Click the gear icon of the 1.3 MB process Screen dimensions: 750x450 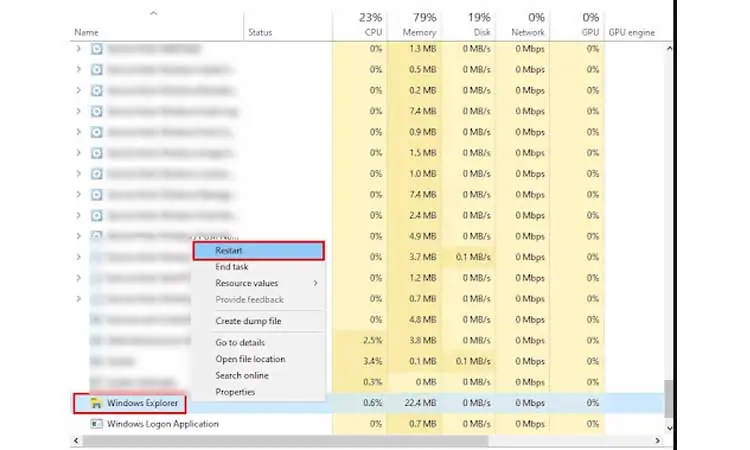96,48
